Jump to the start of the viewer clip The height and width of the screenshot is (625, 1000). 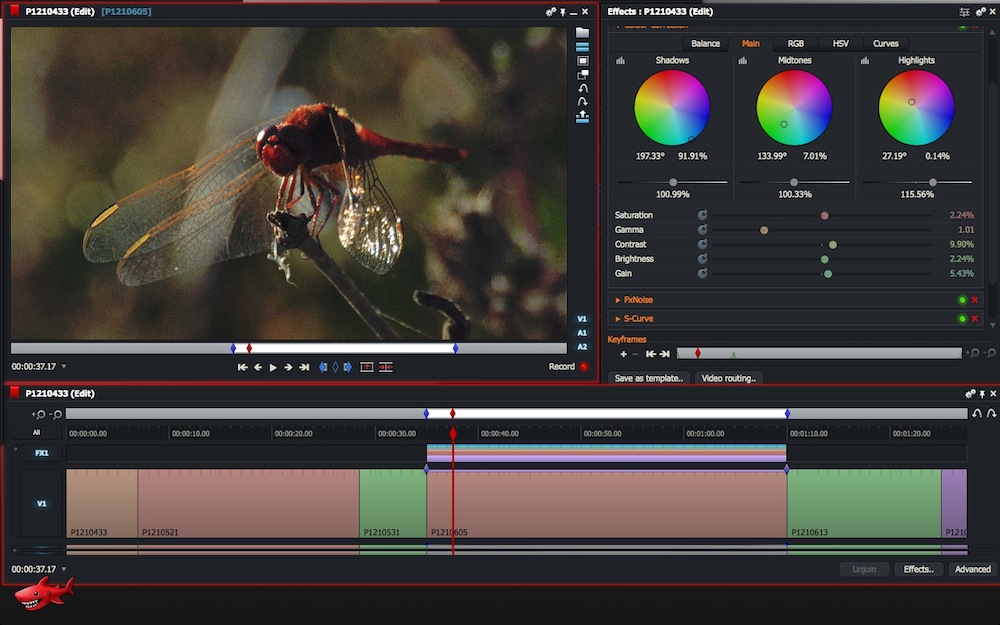pos(242,367)
